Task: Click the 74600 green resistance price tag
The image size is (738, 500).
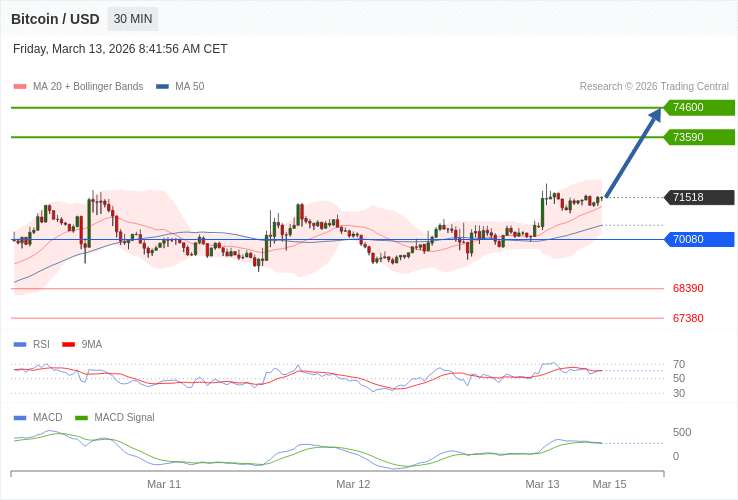Action: pyautogui.click(x=699, y=107)
